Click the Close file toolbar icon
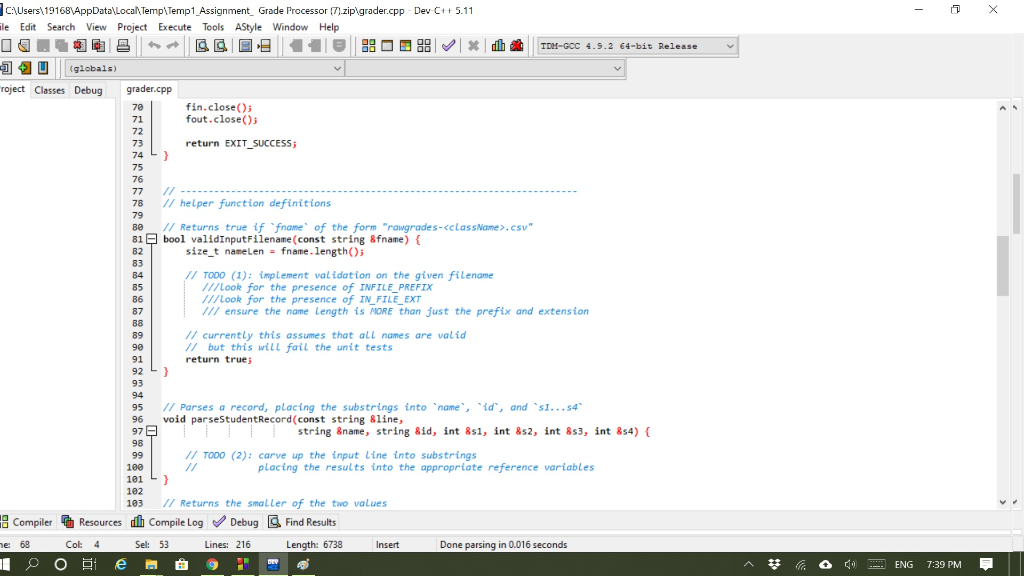1024x576 pixels. (x=80, y=46)
